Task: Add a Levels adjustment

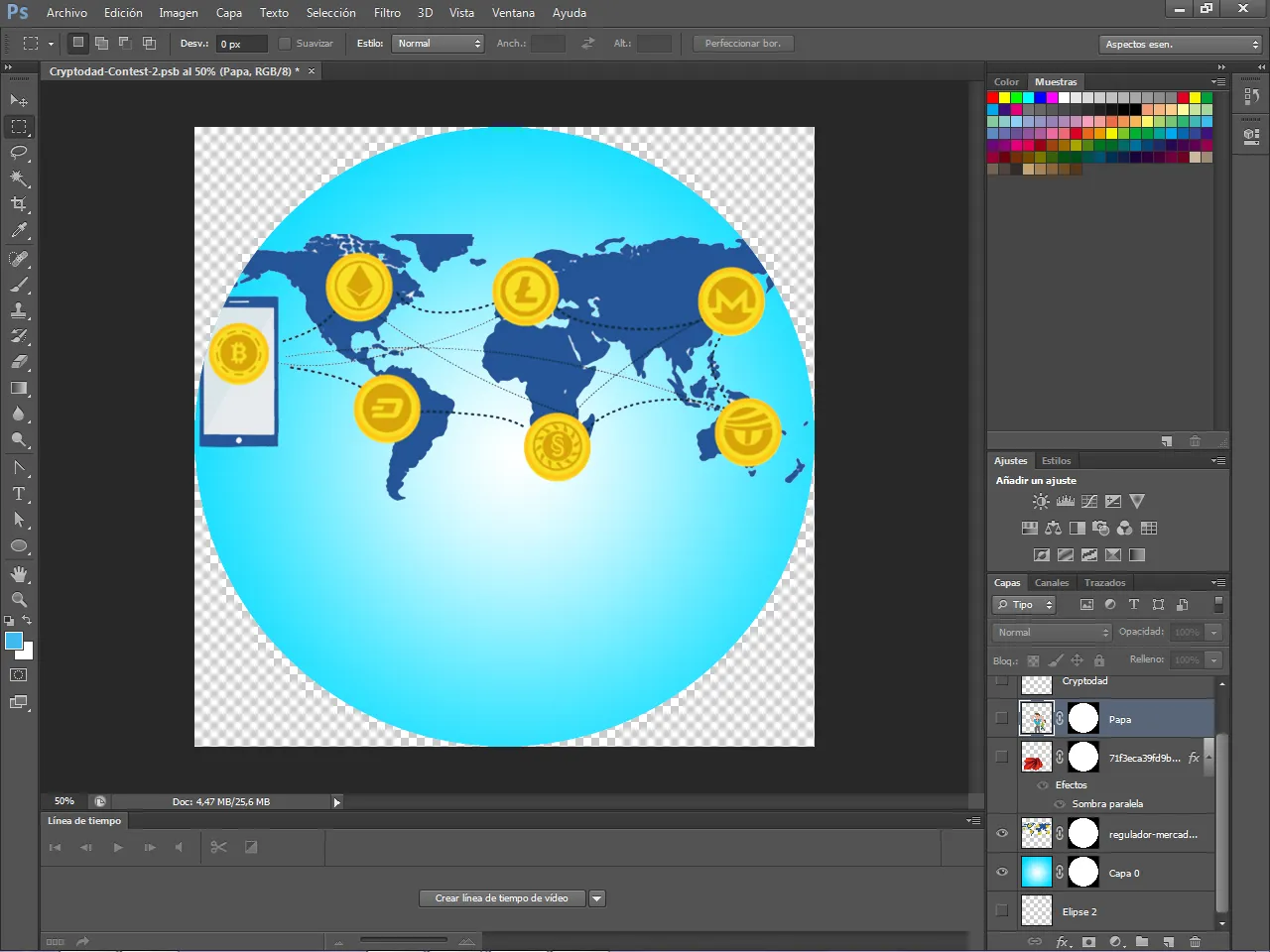Action: [1066, 502]
